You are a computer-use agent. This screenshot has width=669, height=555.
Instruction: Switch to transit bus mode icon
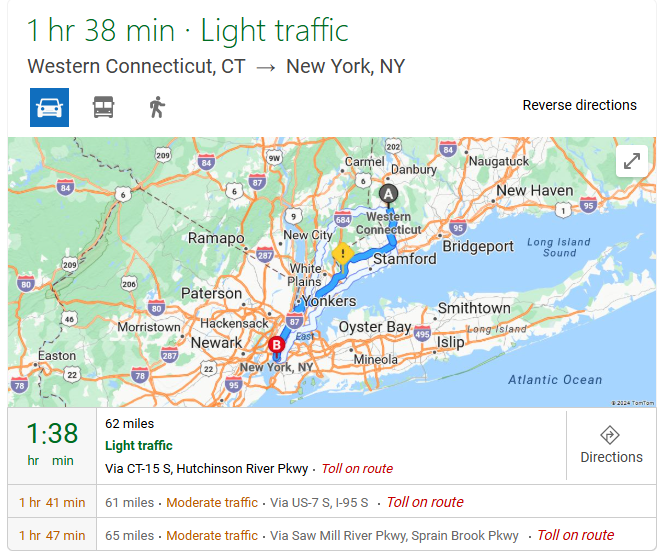[104, 107]
